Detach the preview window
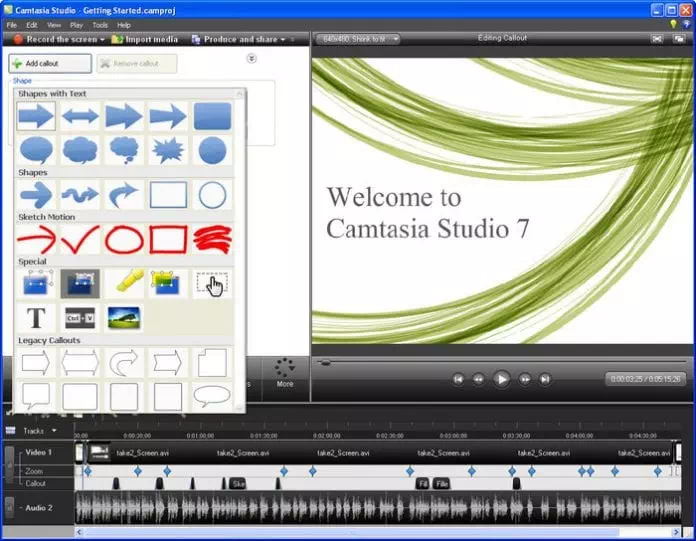 coord(679,39)
